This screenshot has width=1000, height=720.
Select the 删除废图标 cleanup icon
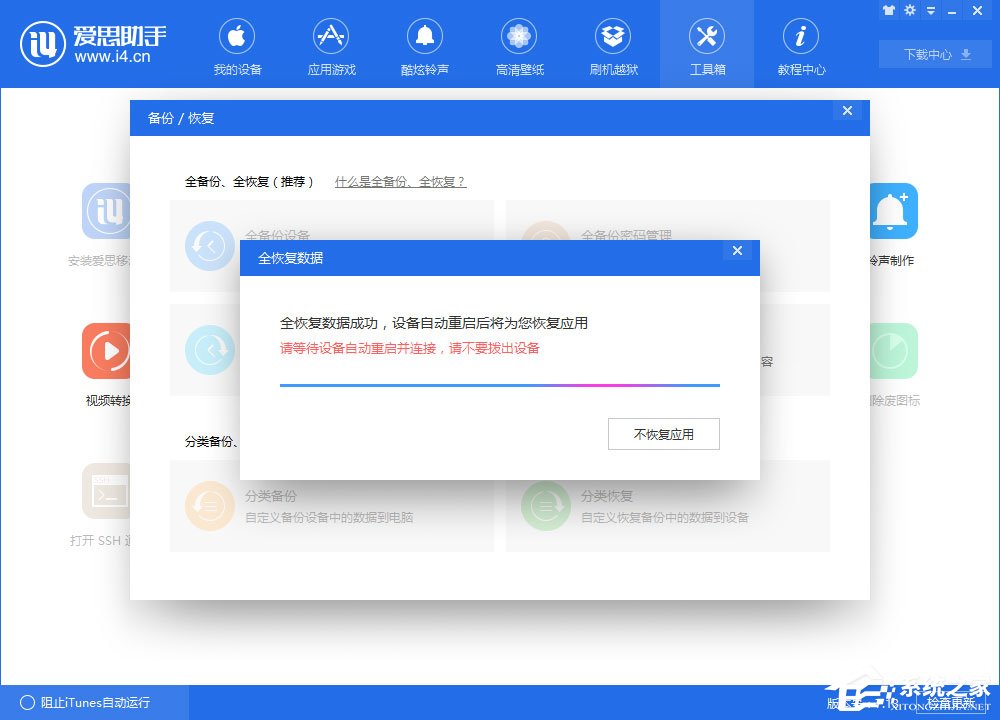[x=893, y=352]
